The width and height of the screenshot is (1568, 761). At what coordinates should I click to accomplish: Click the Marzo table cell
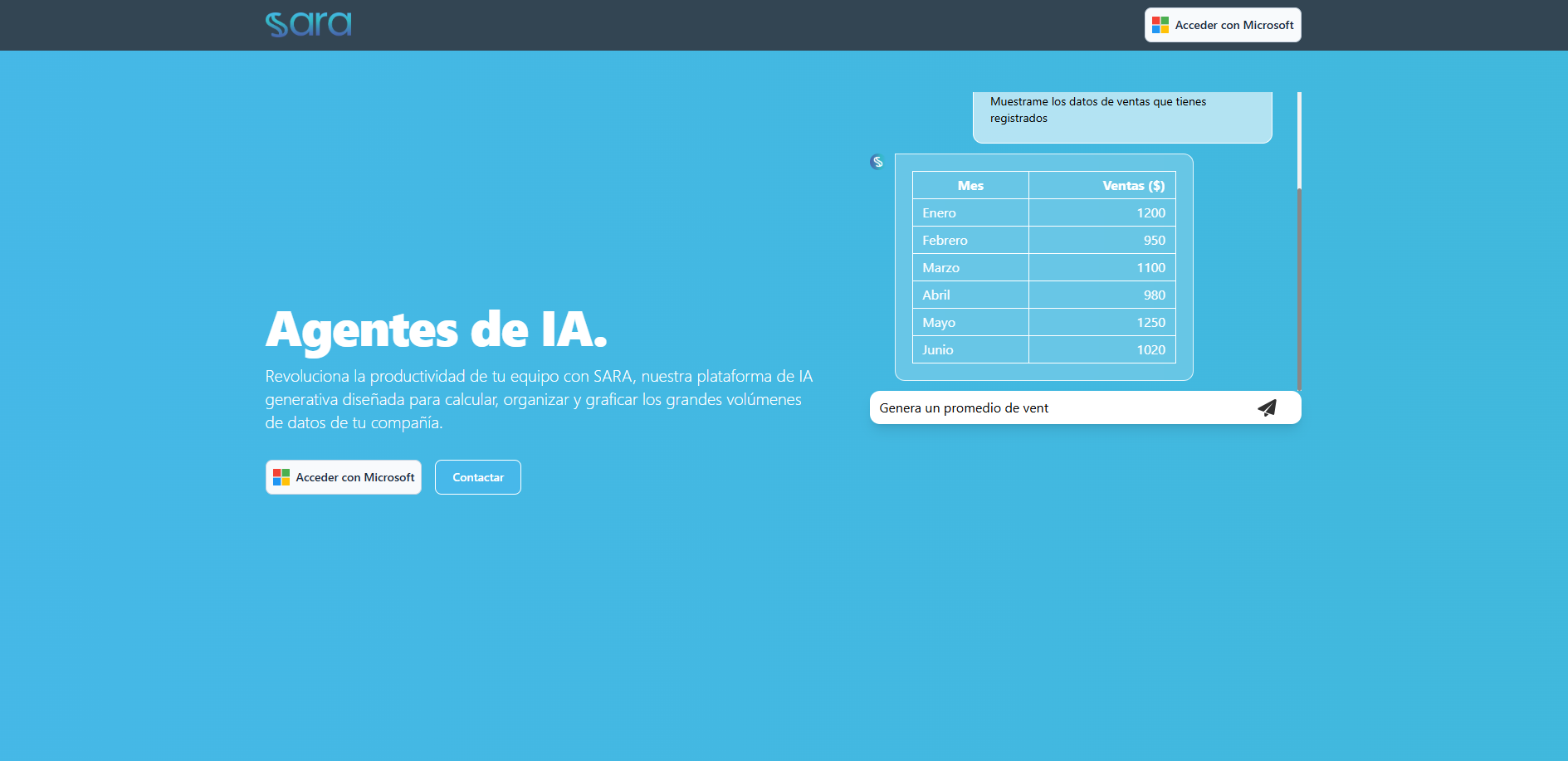coord(970,268)
